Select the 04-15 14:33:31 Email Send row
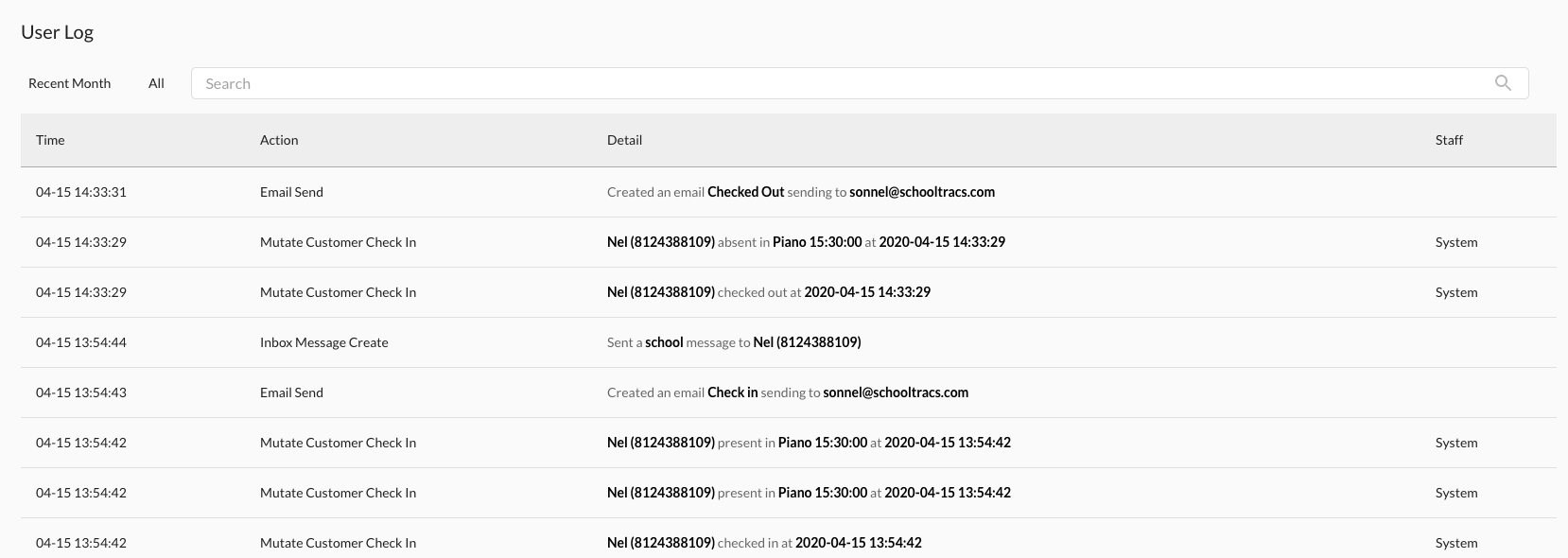 [x=291, y=192]
